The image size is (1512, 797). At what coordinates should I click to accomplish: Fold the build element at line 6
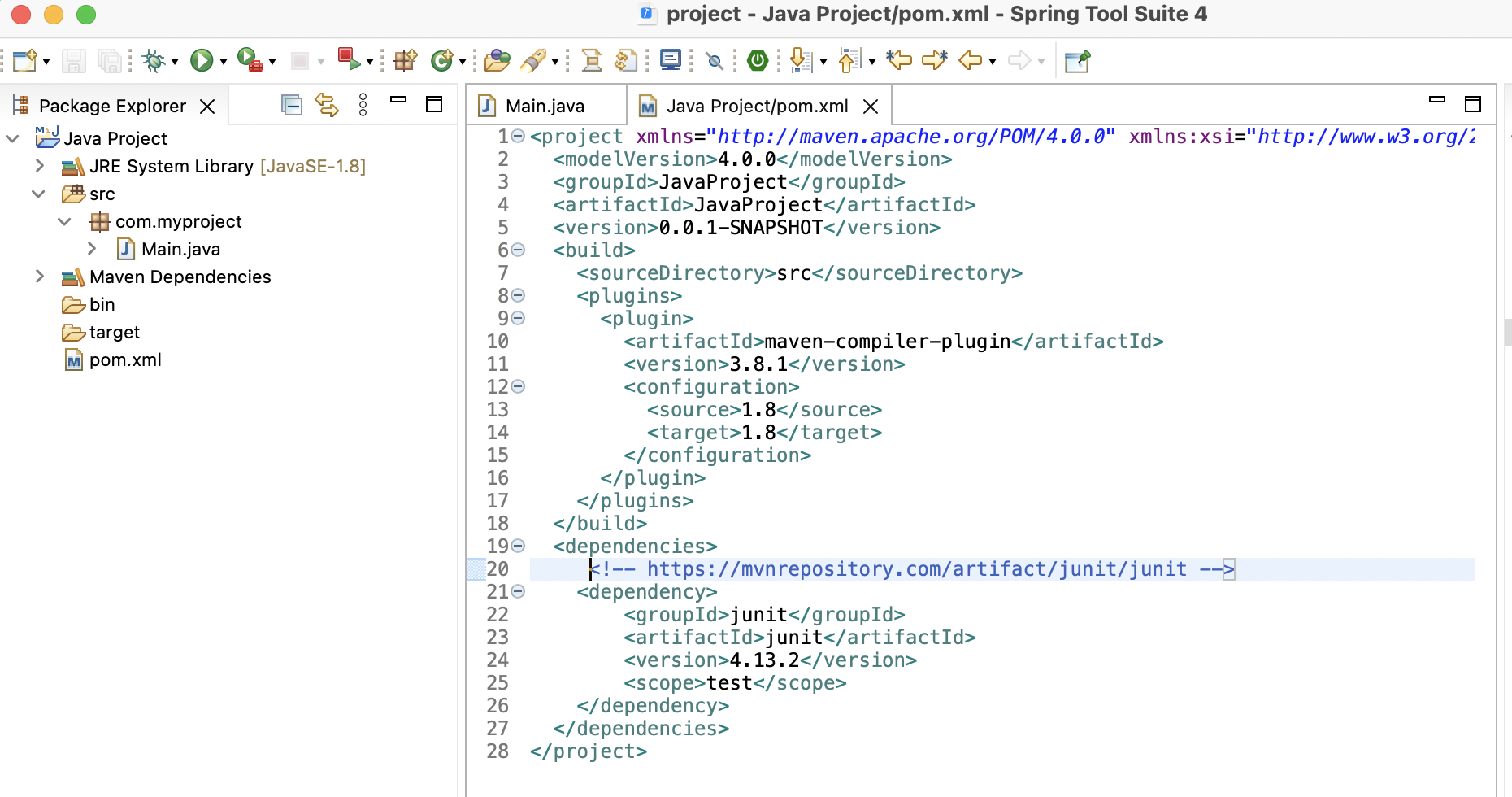point(518,250)
